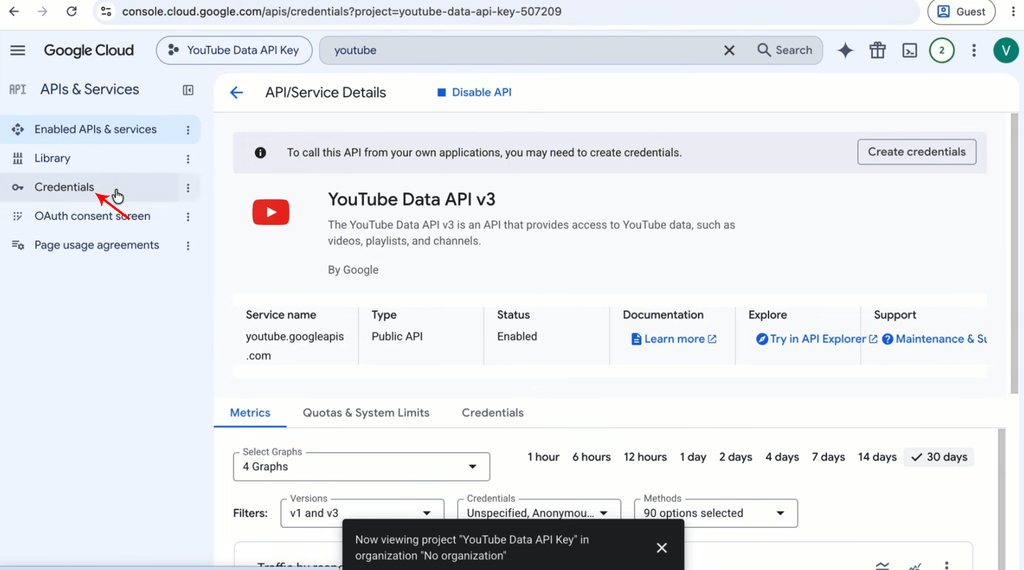1024x570 pixels.
Task: Click the Enabled APIs & services icon
Action: pos(18,129)
